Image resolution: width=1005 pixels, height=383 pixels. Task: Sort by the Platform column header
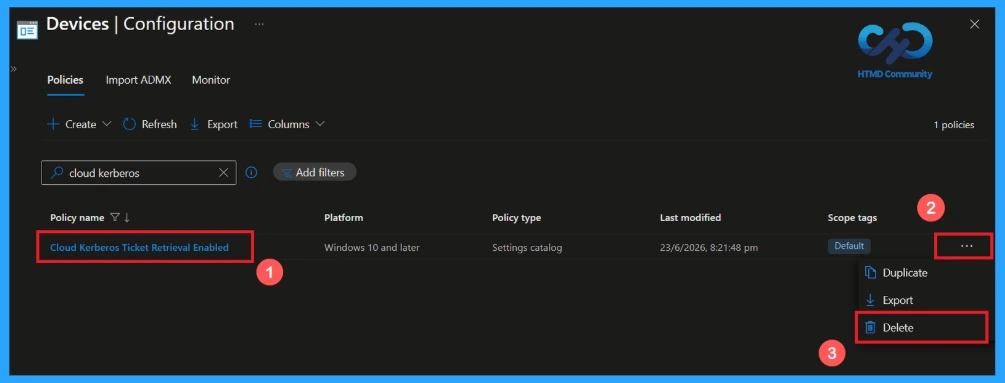[344, 218]
